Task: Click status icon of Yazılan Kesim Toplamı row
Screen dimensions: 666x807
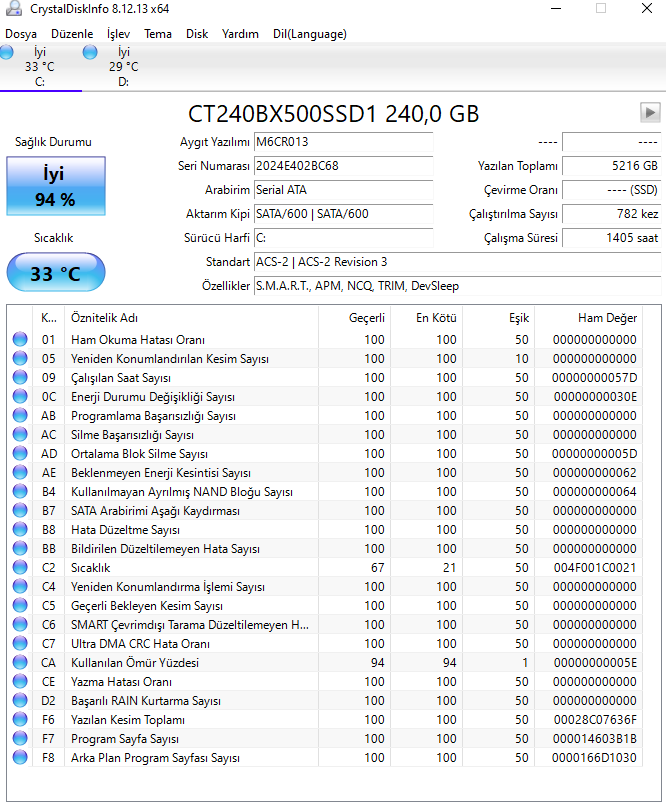Action: (20, 720)
